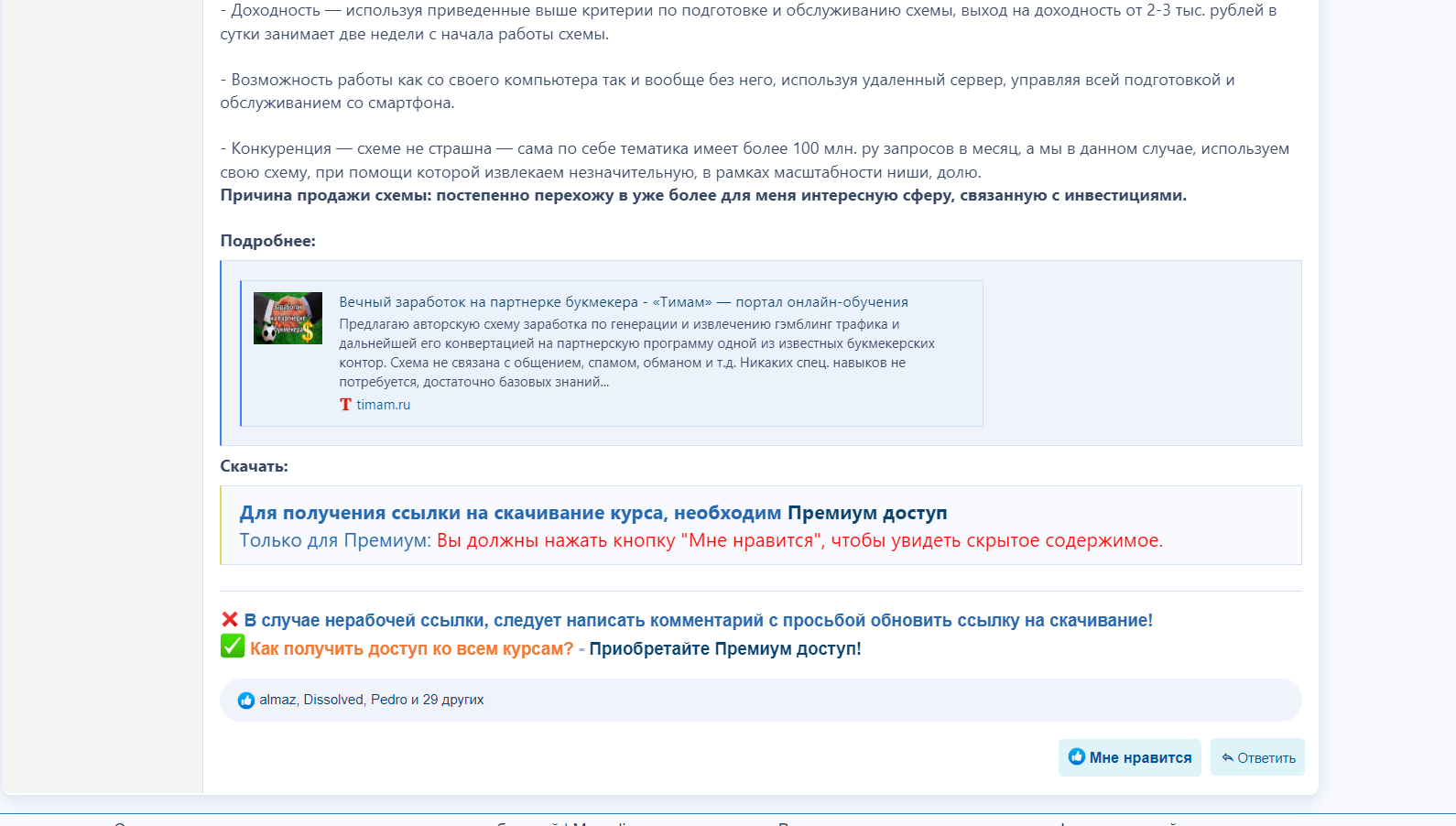
Task: Click the red cross icon beside broken link notice
Action: coord(230,620)
